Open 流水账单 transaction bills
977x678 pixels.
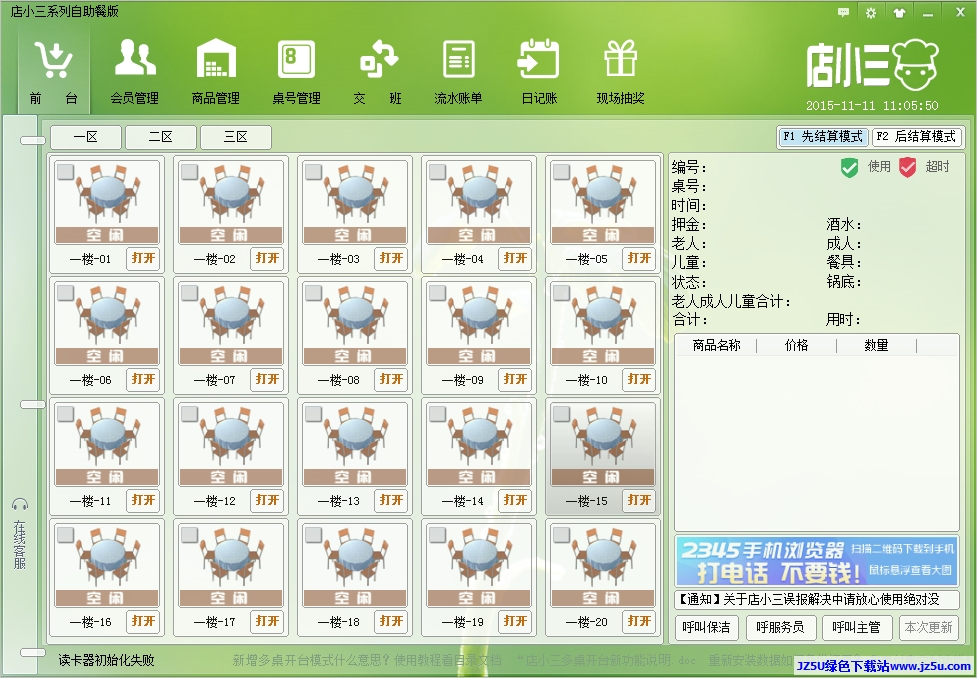pyautogui.click(x=458, y=61)
